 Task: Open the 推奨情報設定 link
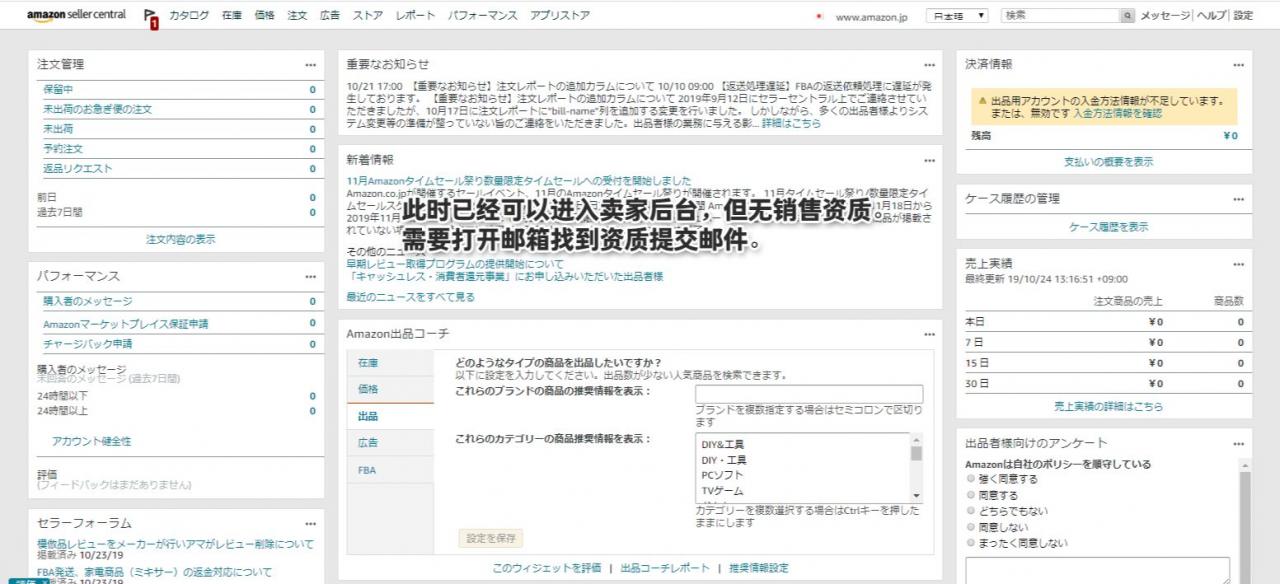coord(758,568)
